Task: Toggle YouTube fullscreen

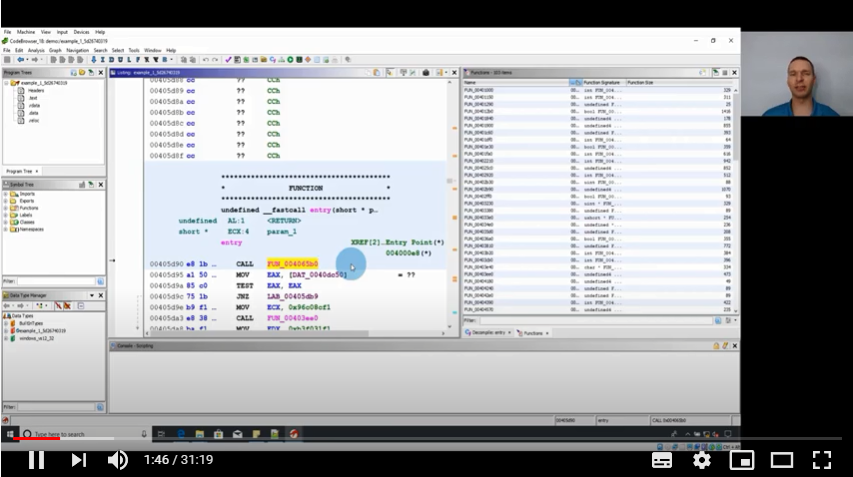Action: click(821, 460)
